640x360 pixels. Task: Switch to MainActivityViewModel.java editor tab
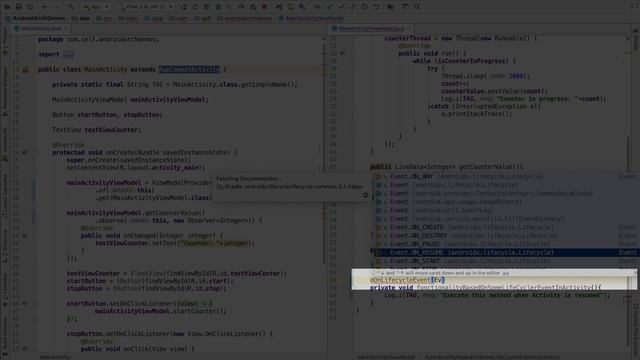tap(371, 29)
